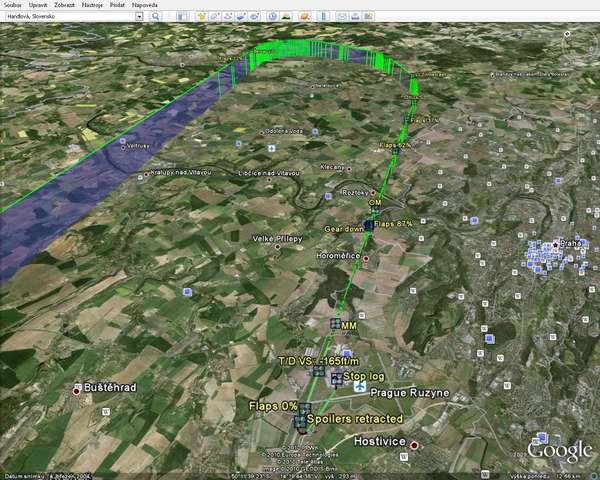
Task: Click the Buštěhrad town marker
Action: (x=77, y=391)
